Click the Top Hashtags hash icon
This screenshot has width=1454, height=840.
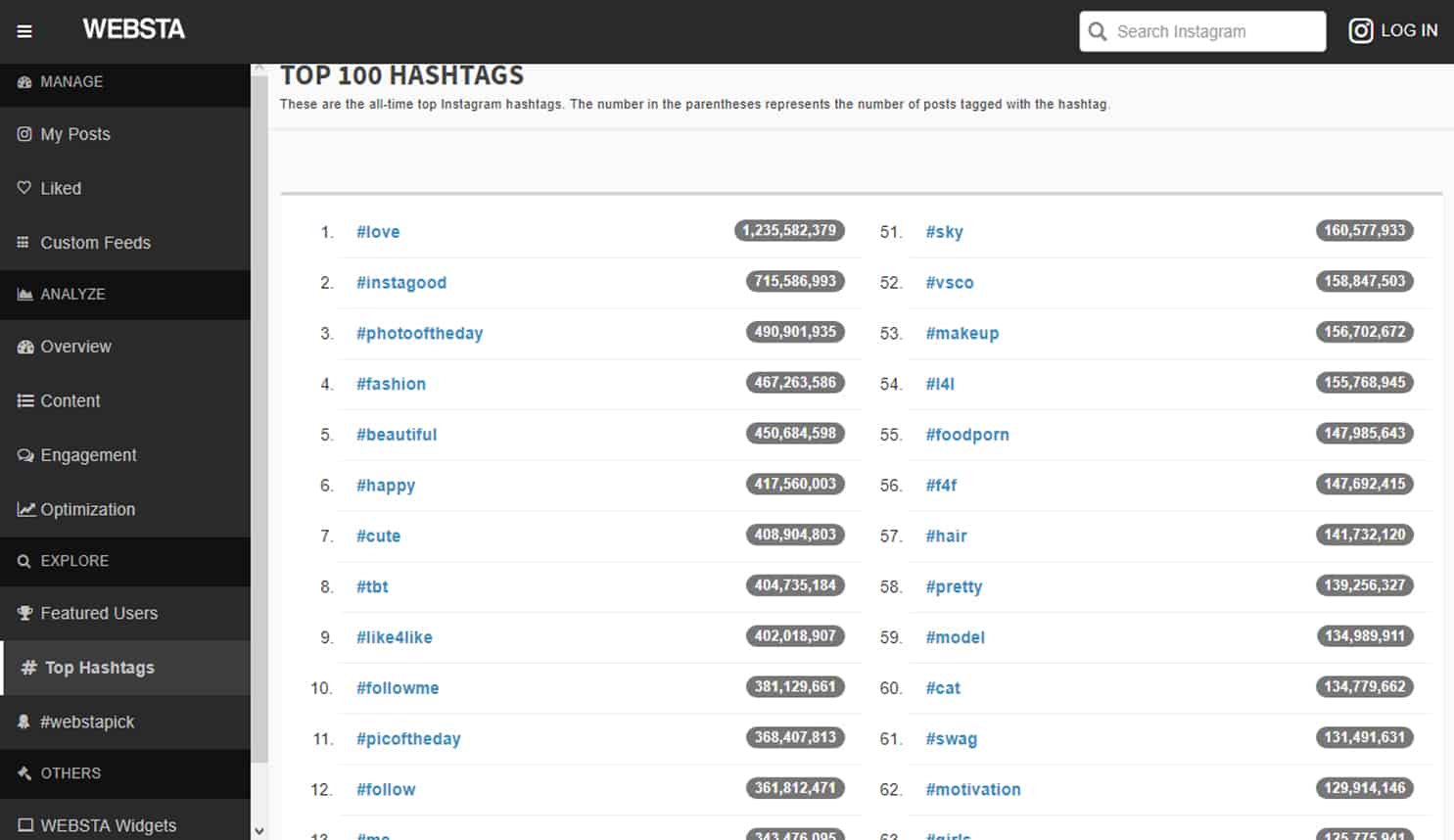pos(29,668)
